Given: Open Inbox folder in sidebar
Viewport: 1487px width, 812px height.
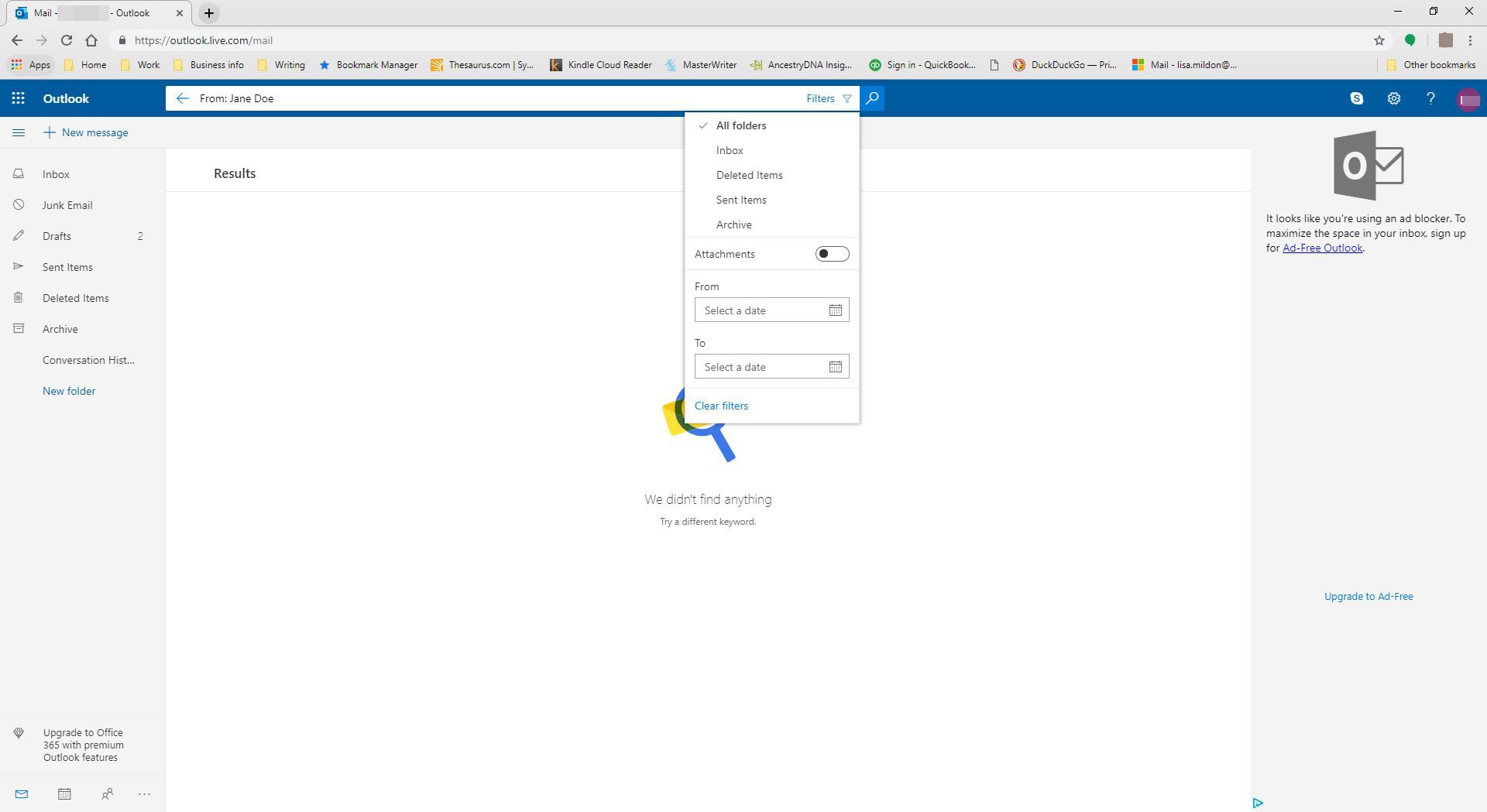Looking at the screenshot, I should (82, 174).
